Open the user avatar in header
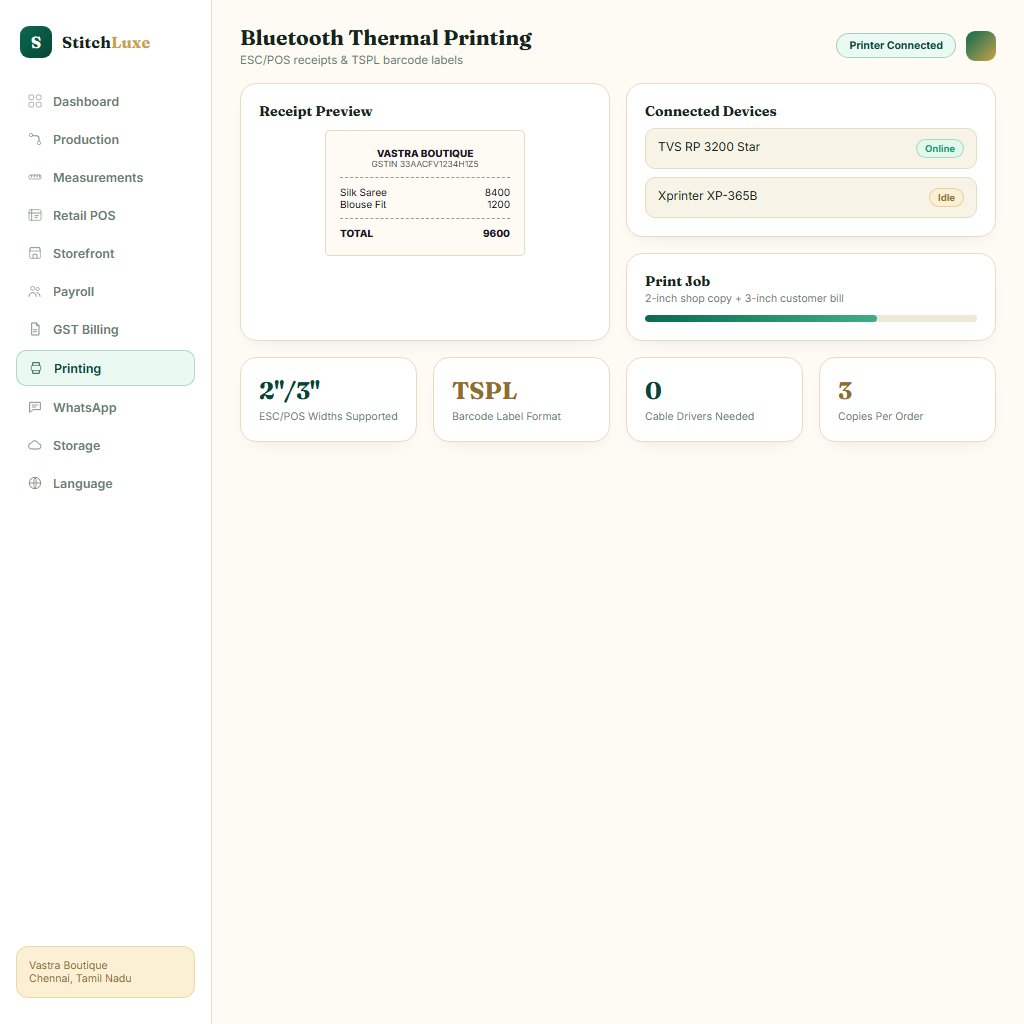Image resolution: width=1024 pixels, height=1024 pixels. pyautogui.click(x=980, y=46)
